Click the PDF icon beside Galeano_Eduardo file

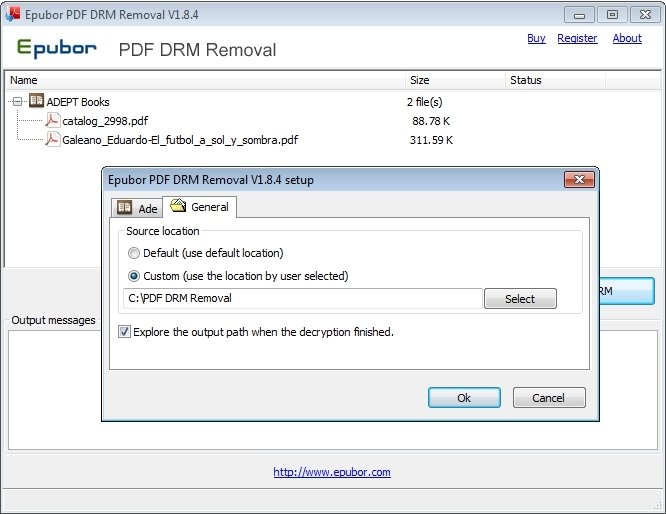(52, 139)
